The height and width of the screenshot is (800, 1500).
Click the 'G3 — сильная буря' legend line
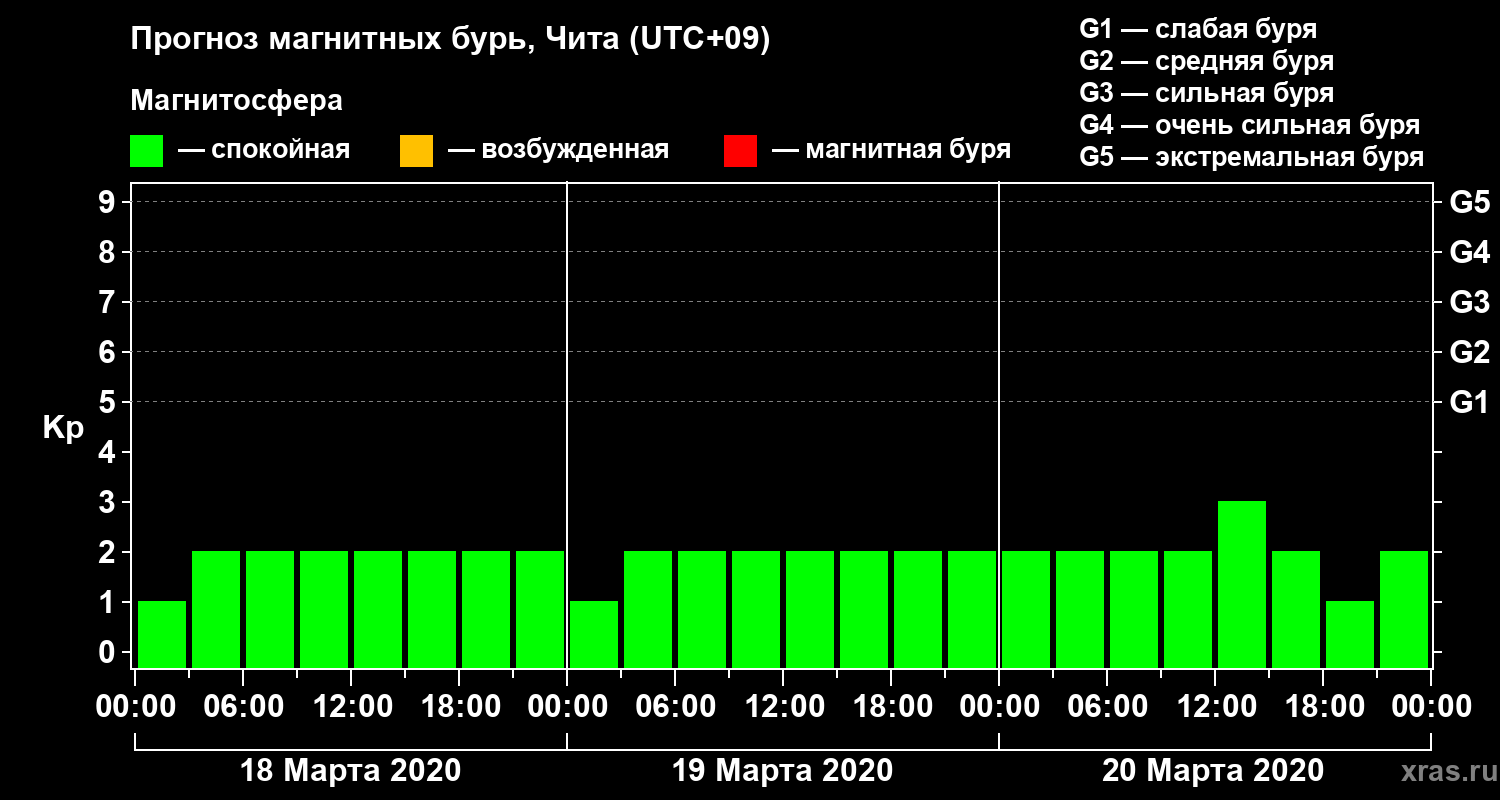pos(1207,93)
